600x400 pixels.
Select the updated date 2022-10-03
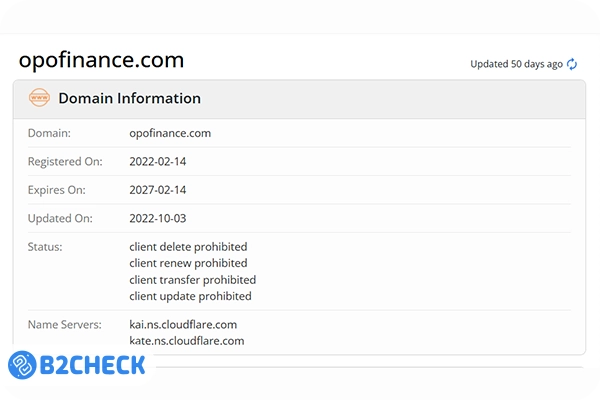[x=160, y=218]
